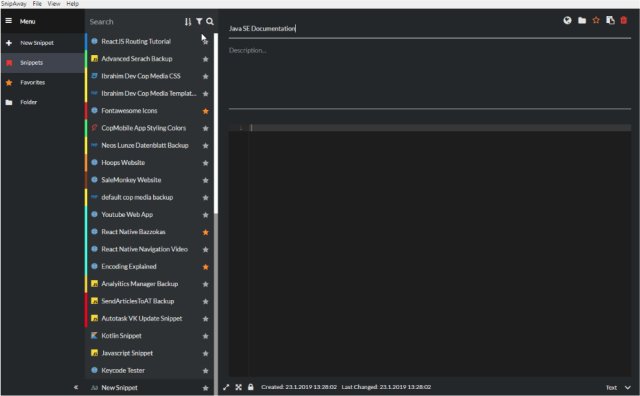Delete snippet with red trash icon

624,20
